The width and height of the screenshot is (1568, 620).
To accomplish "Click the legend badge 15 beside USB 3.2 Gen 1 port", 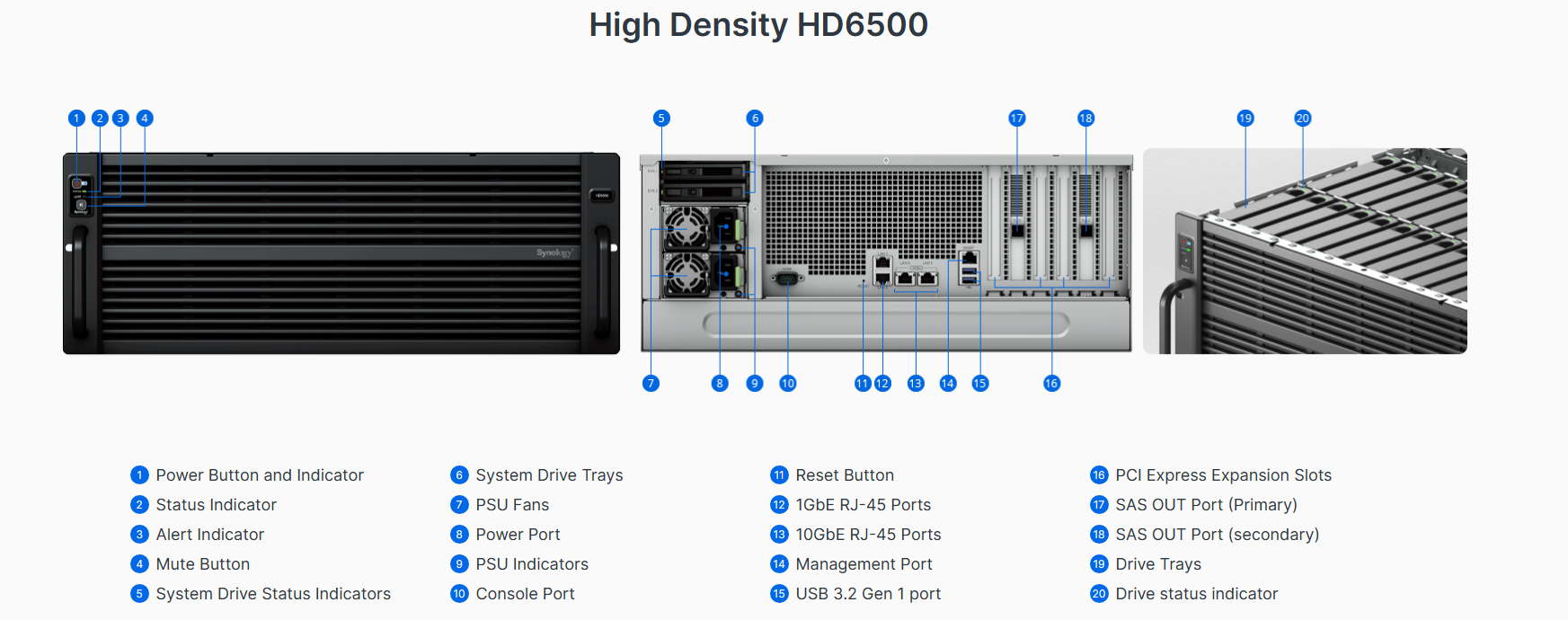I will (x=779, y=594).
